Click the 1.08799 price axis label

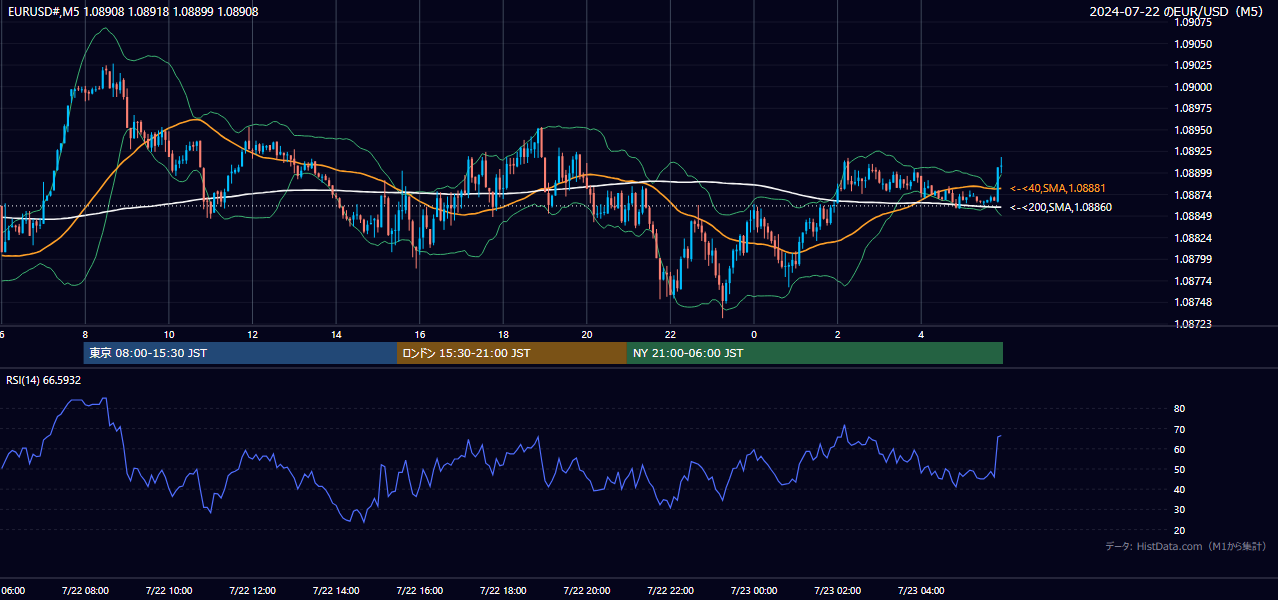(1192, 259)
